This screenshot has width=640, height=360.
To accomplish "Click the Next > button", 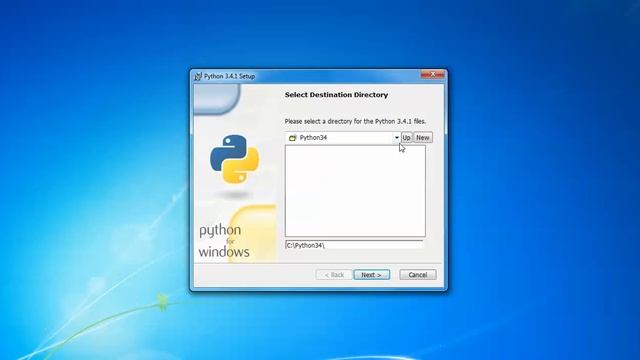I will click(x=371, y=275).
